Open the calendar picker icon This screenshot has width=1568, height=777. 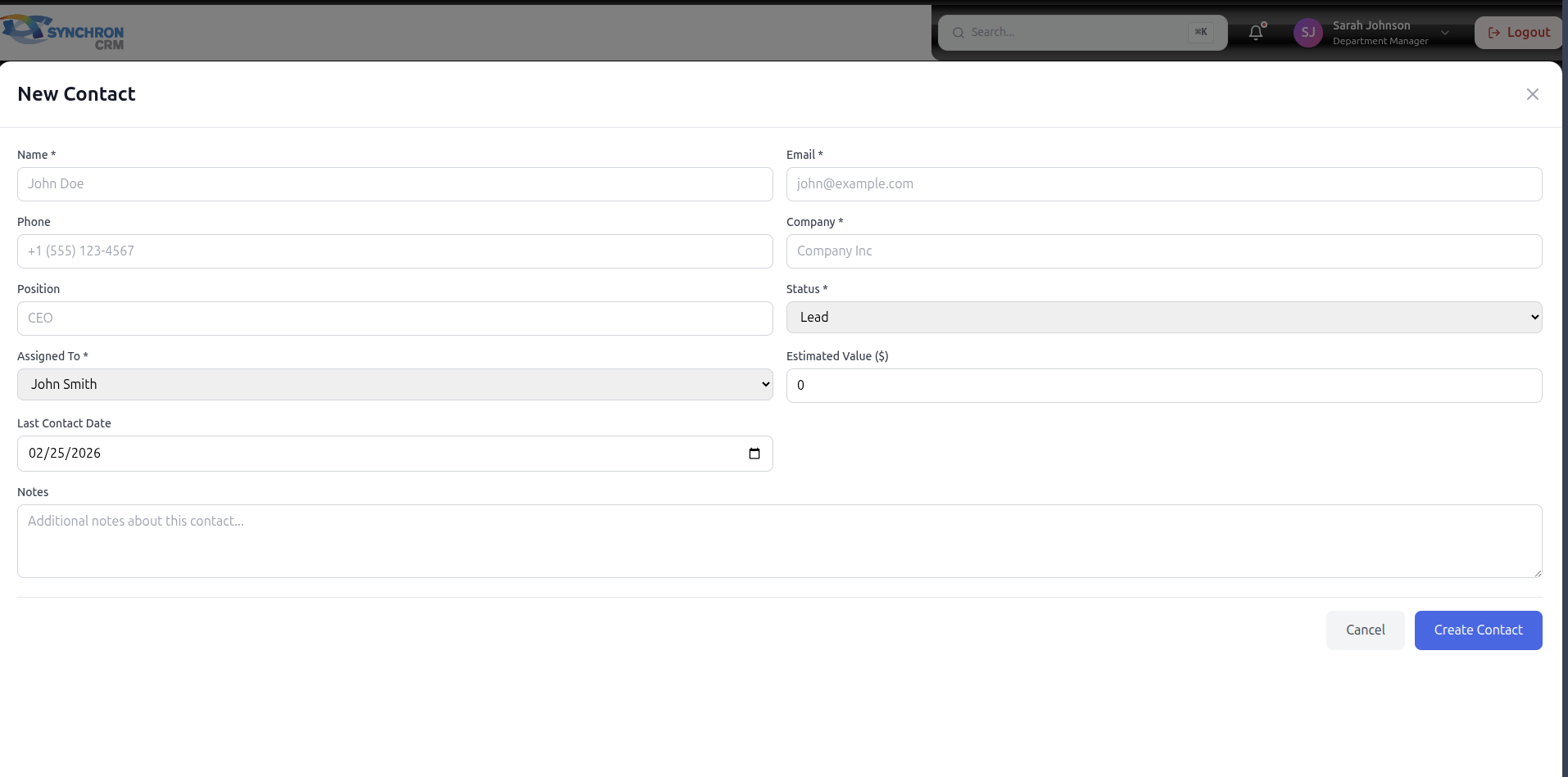(755, 454)
